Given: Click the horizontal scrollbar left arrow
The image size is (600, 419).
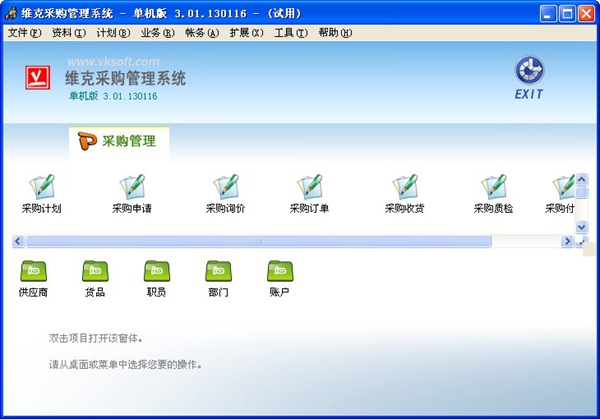Looking at the screenshot, I should 18,241.
